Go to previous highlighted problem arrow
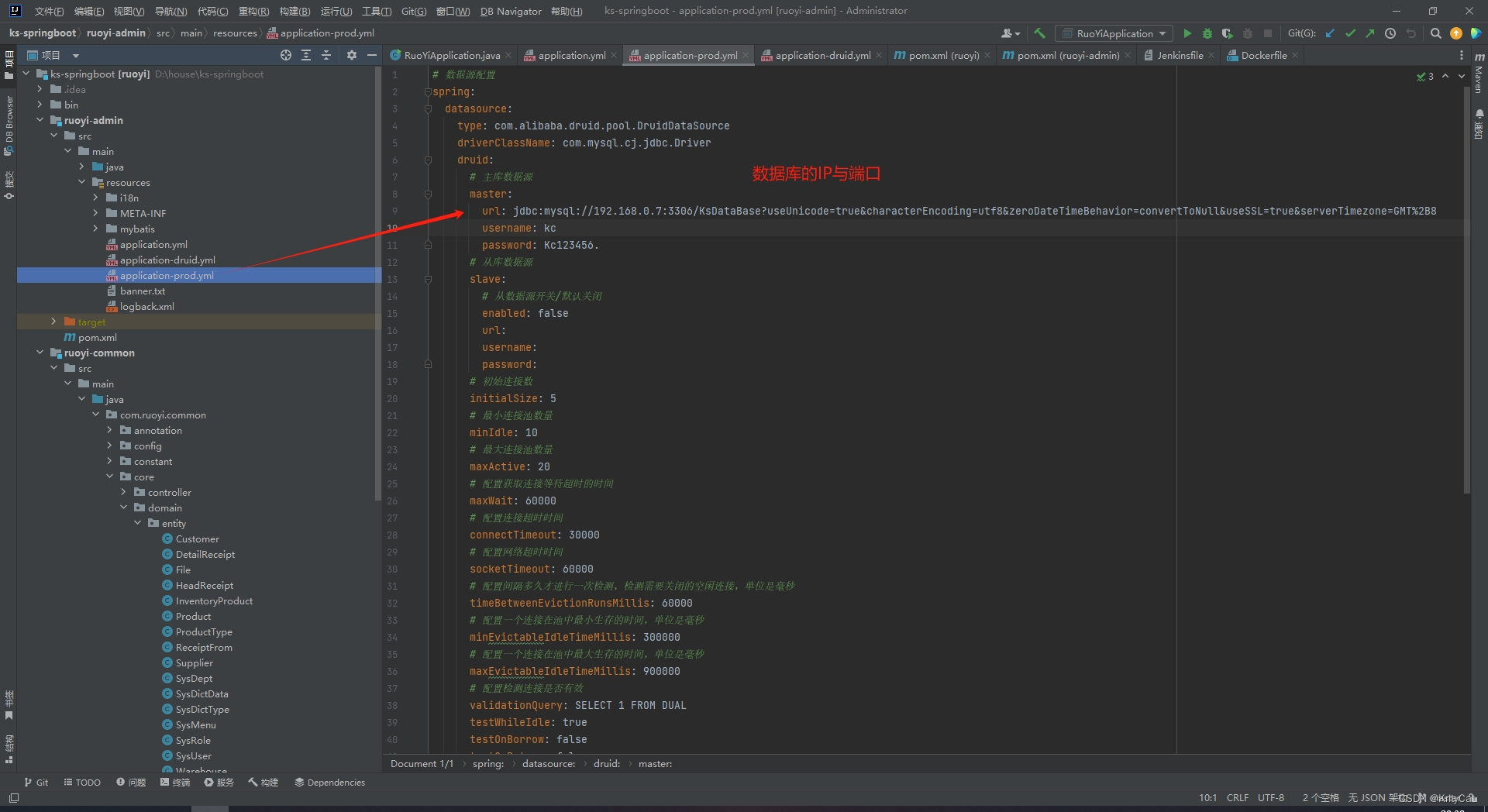 coord(1445,76)
